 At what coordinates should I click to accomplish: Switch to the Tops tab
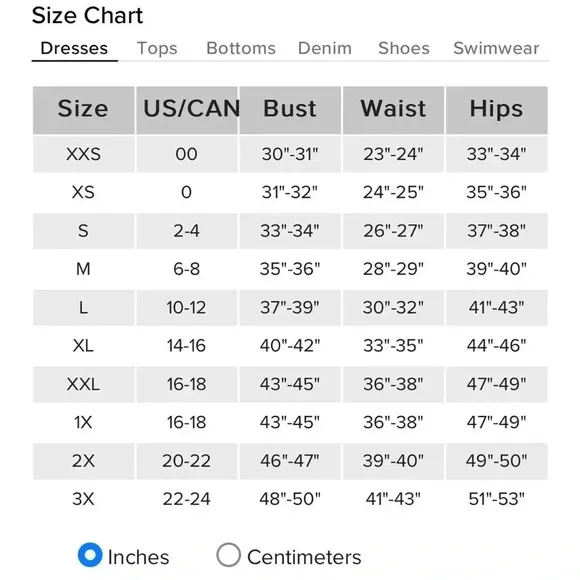pyautogui.click(x=157, y=48)
